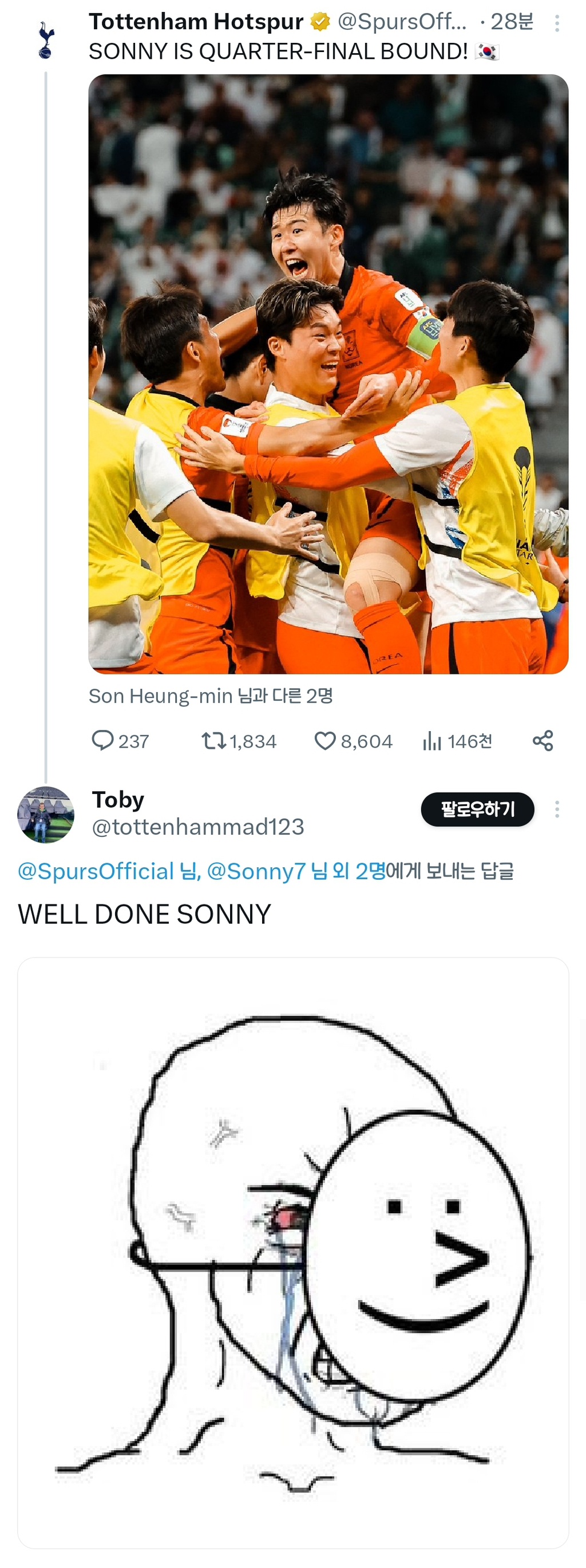Open the Son Heung-min celebration photo
586x1568 pixels.
pos(328,374)
